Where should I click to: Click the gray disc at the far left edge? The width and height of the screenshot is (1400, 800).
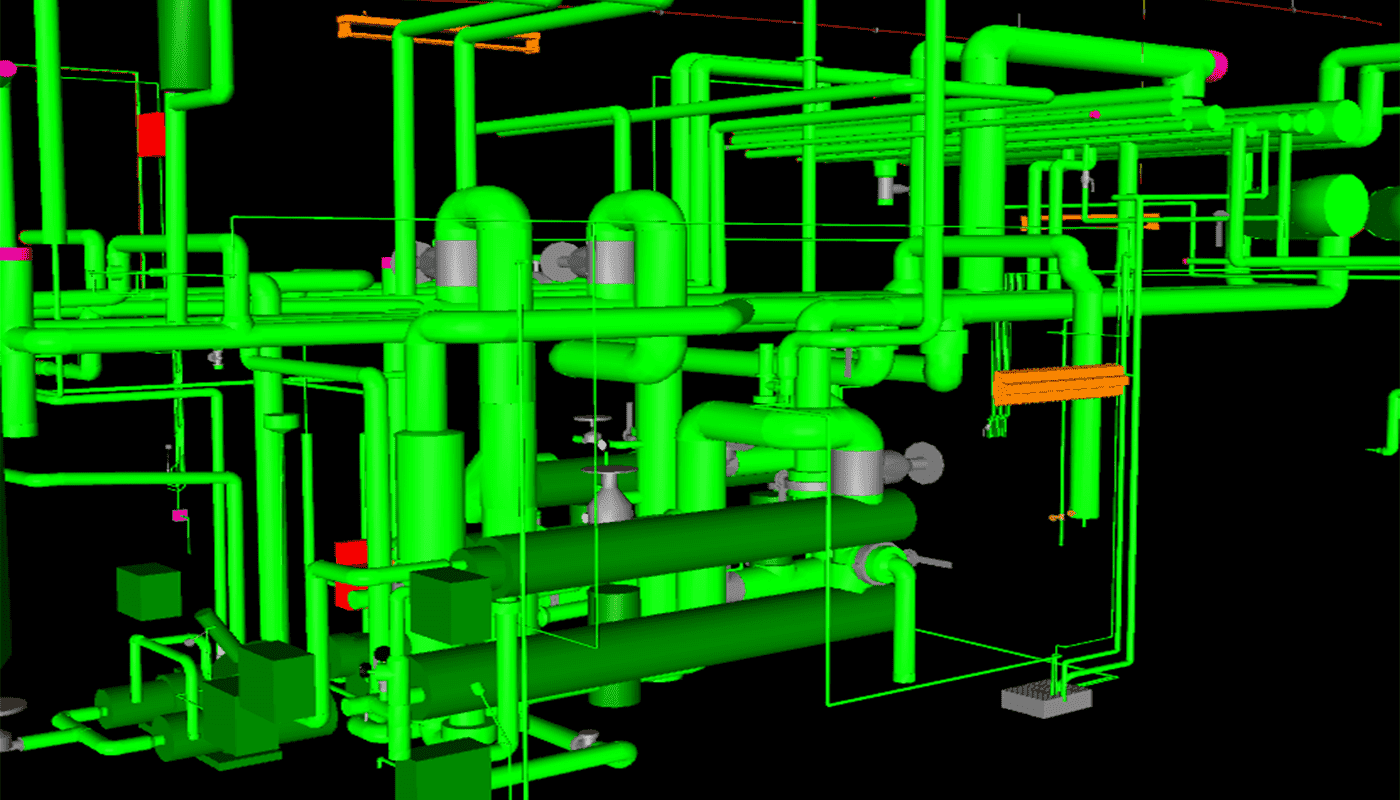10,707
